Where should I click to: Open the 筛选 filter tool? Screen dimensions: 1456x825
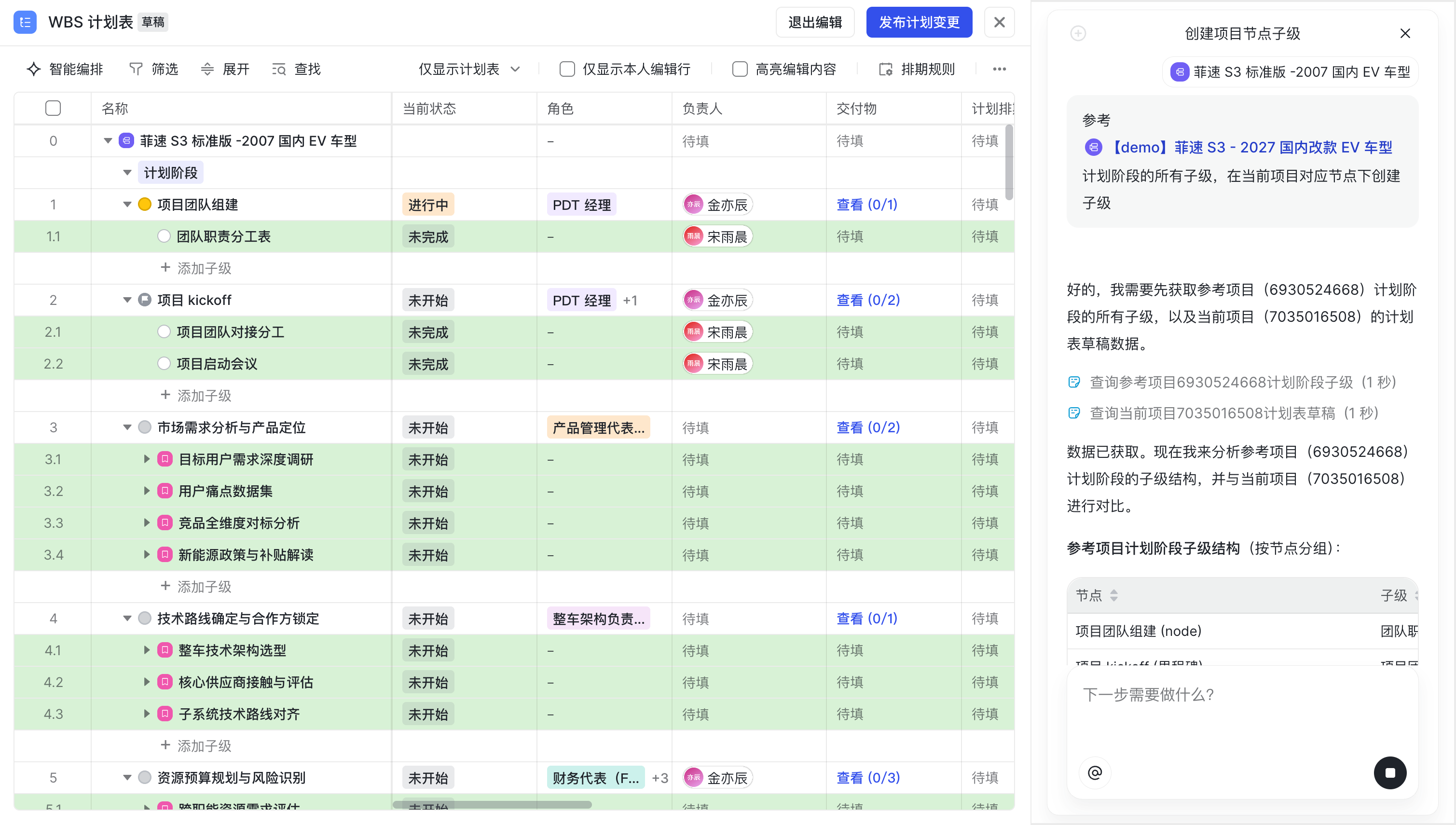153,69
